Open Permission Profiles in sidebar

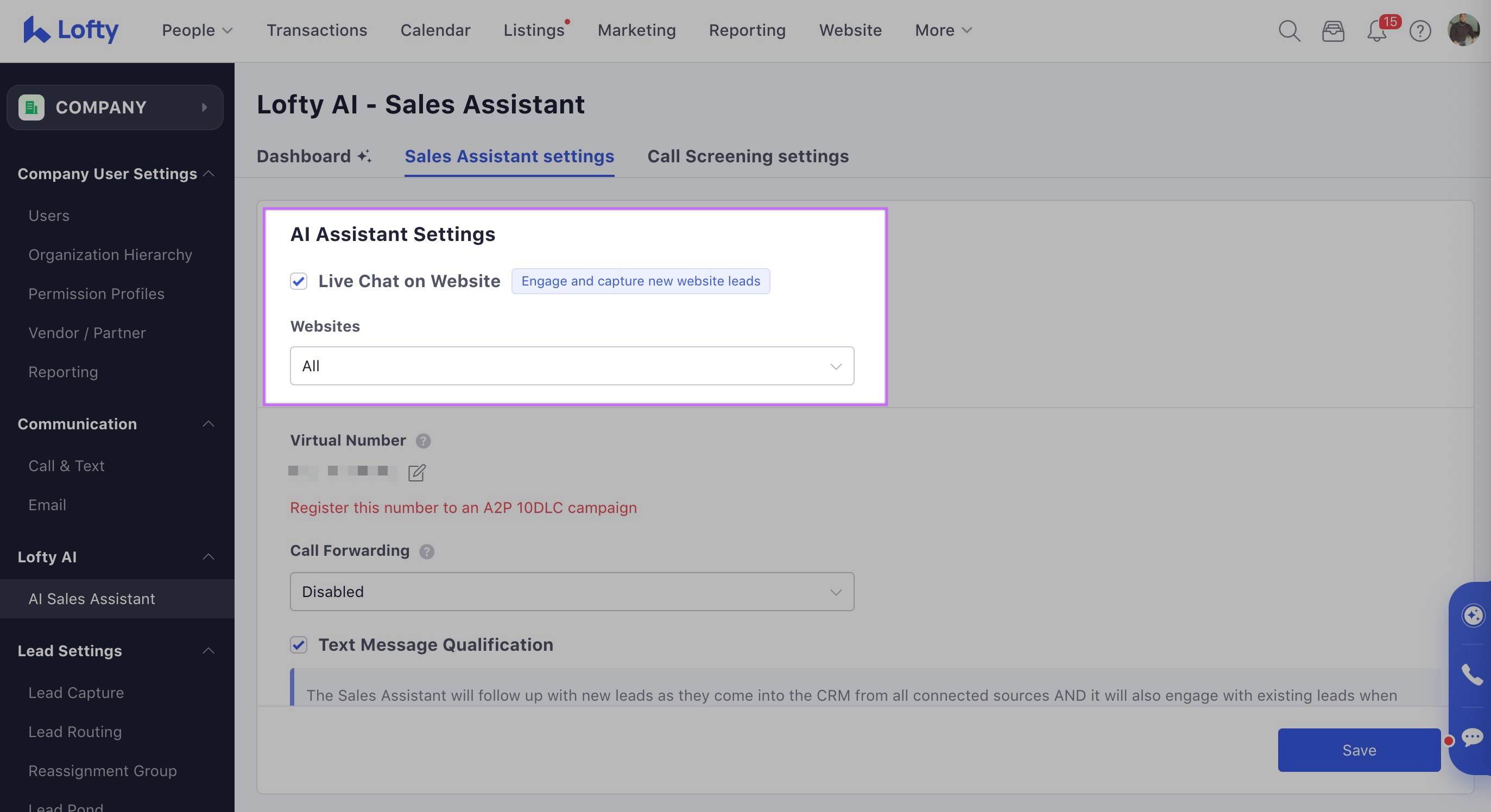[97, 294]
